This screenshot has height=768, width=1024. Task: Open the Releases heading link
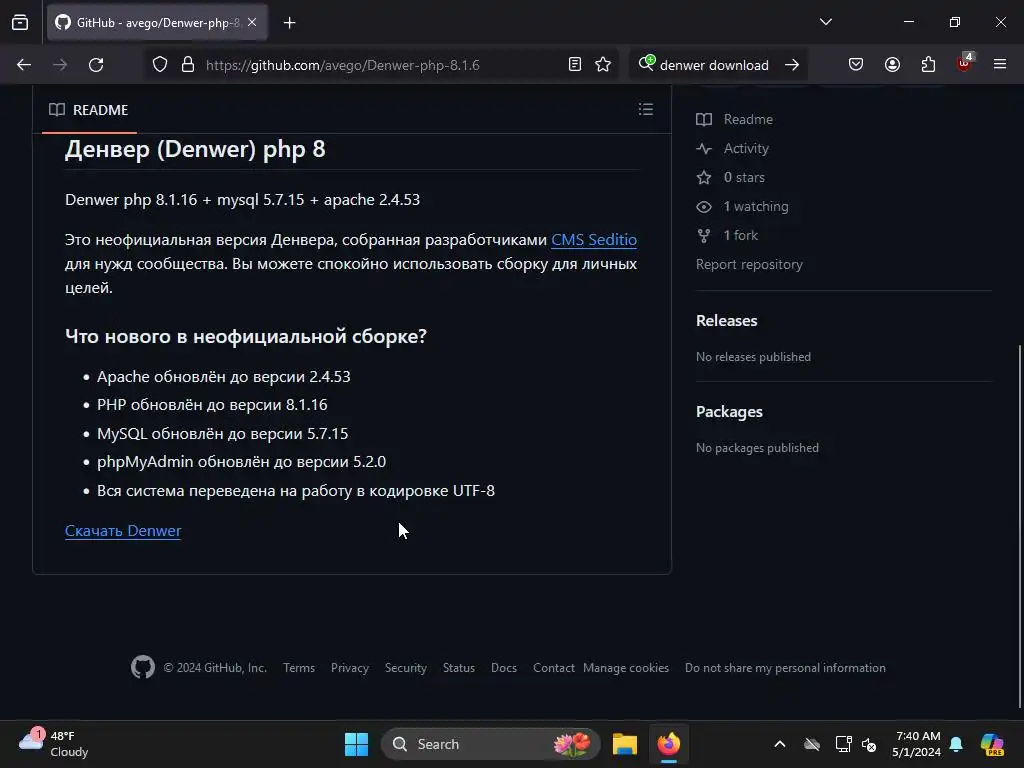pos(726,321)
